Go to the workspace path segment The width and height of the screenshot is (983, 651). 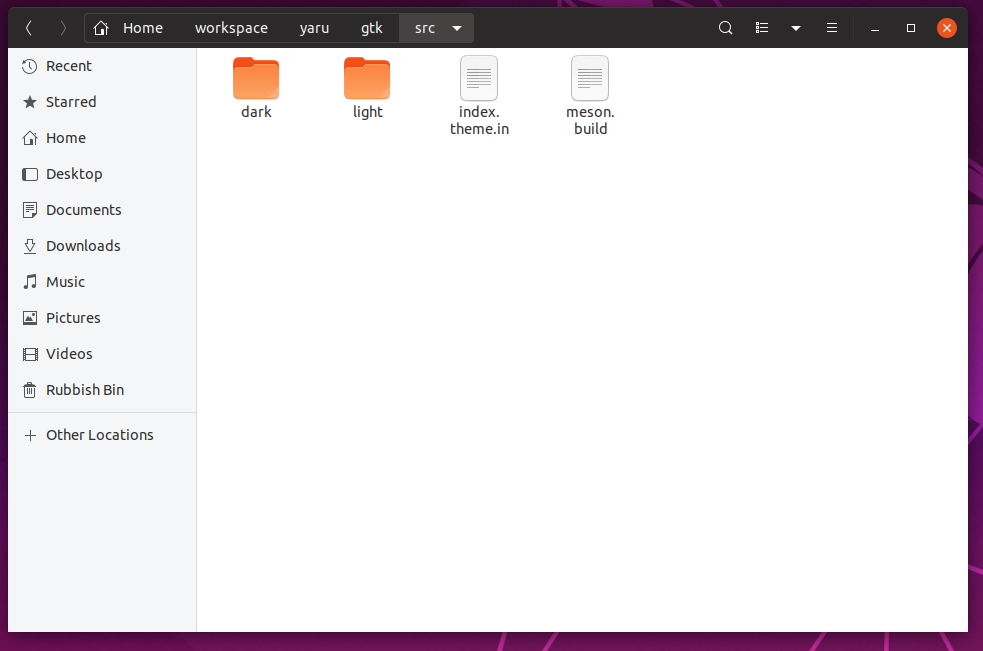pyautogui.click(x=231, y=28)
